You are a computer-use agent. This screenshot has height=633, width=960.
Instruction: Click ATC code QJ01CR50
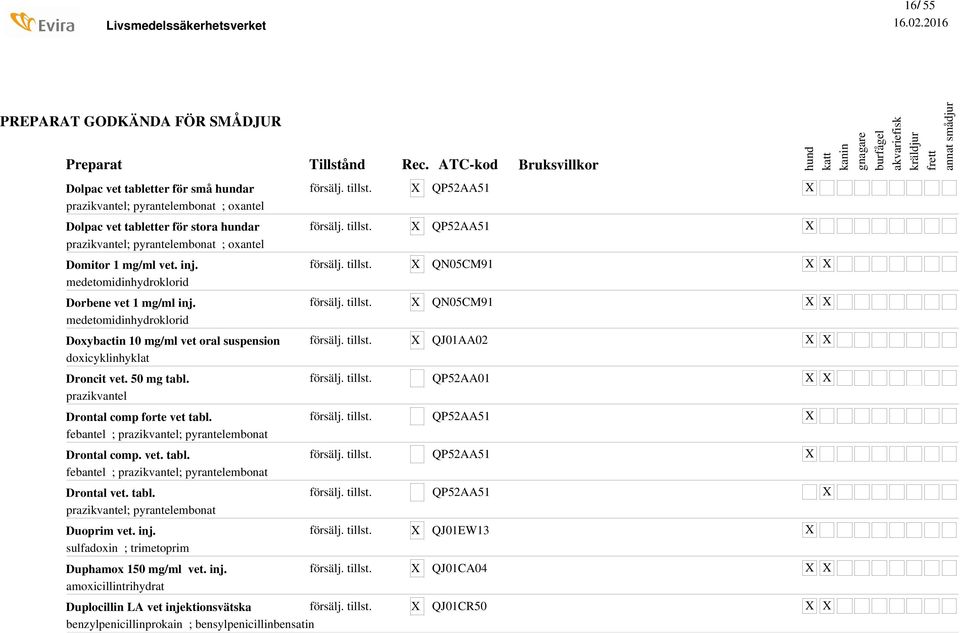coord(459,605)
